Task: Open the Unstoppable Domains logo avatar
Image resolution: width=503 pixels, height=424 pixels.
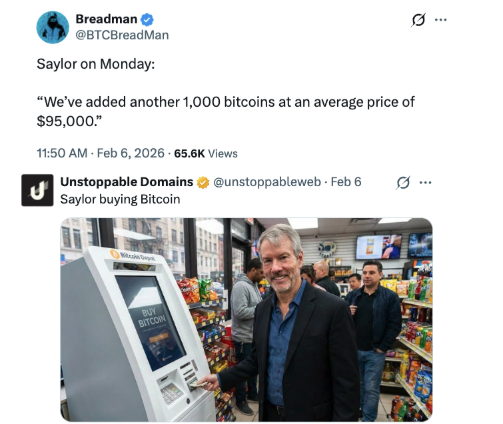Action: coord(37,190)
